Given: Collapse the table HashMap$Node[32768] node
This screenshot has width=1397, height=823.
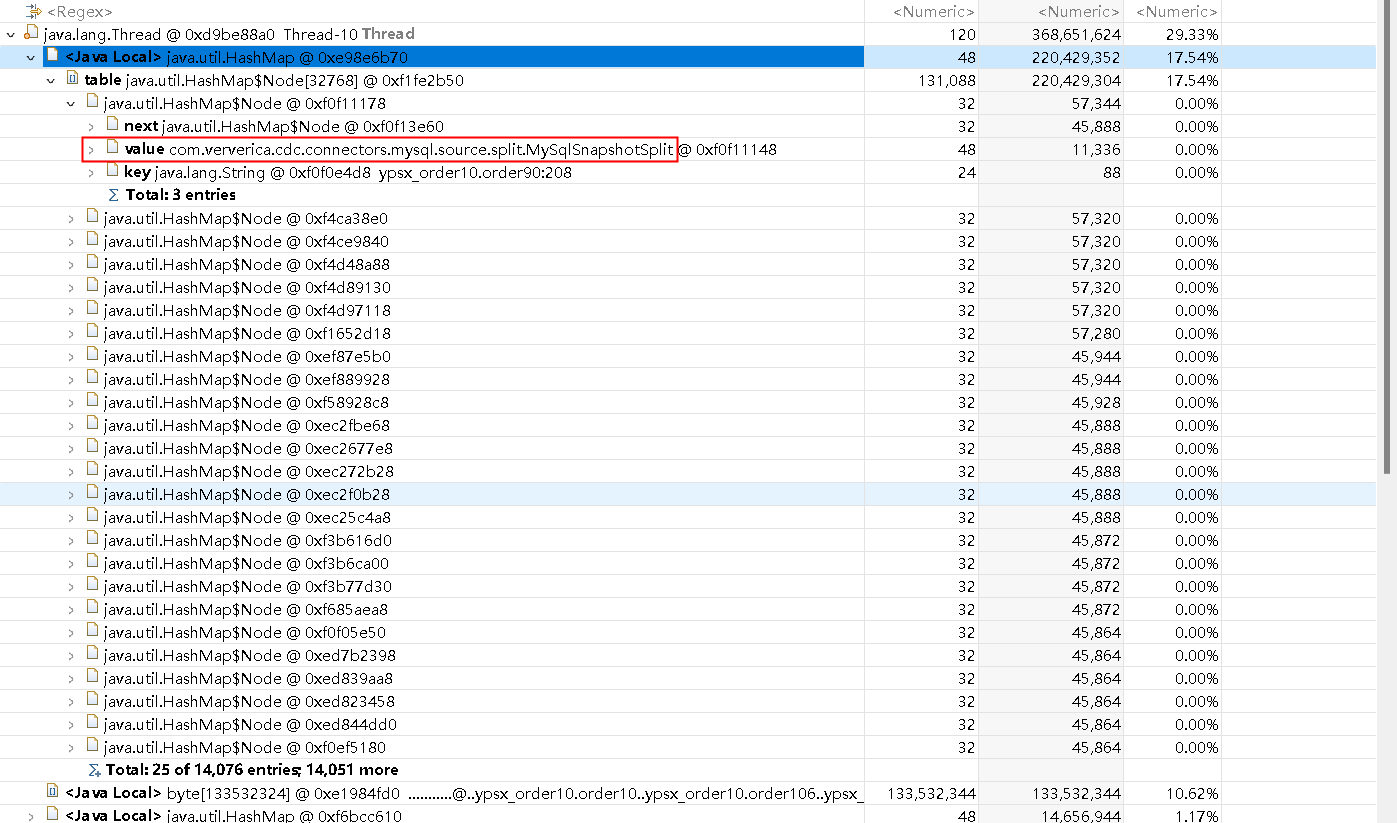Looking at the screenshot, I should click(x=51, y=81).
